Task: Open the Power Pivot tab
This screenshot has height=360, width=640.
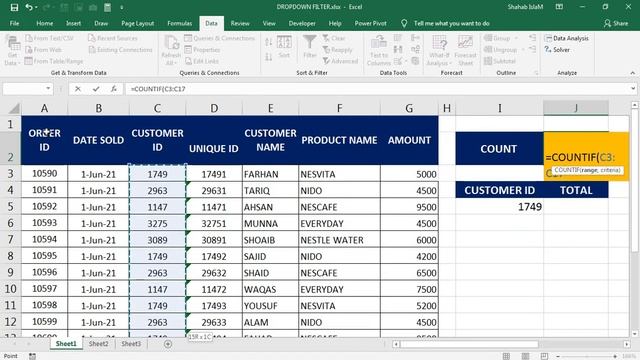Action: [370, 23]
